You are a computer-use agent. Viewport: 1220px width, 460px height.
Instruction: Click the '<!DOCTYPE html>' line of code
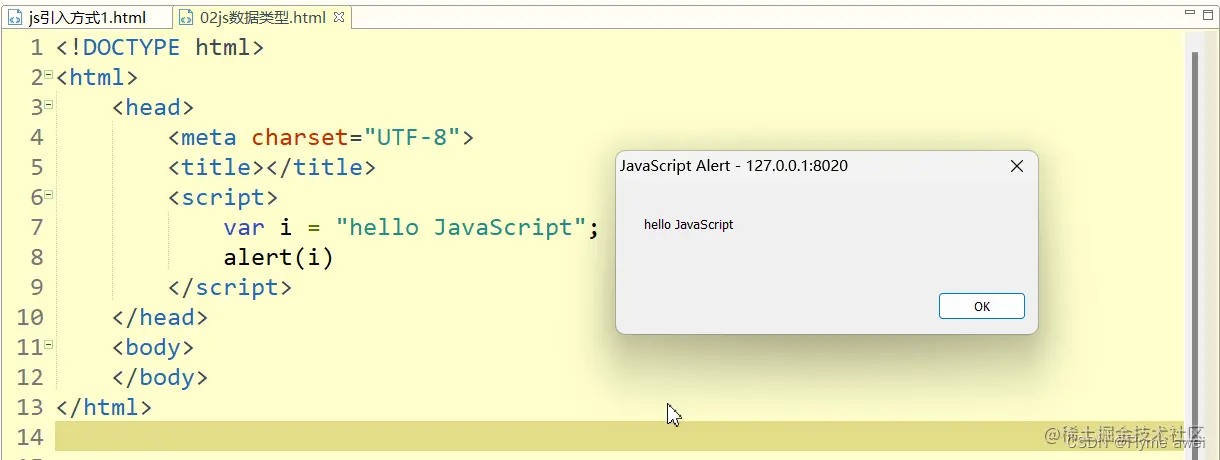pyautogui.click(x=160, y=47)
